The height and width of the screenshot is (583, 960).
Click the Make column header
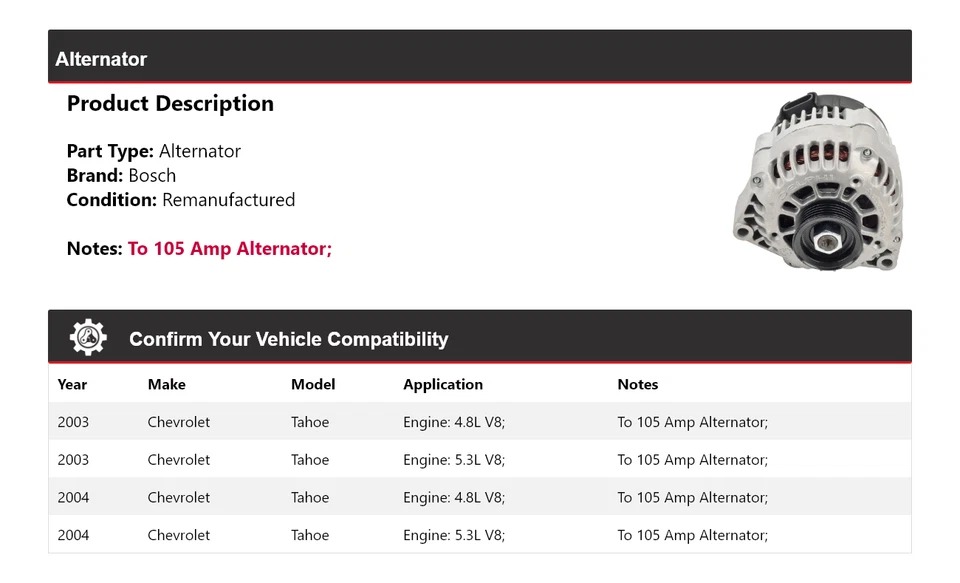(x=166, y=384)
